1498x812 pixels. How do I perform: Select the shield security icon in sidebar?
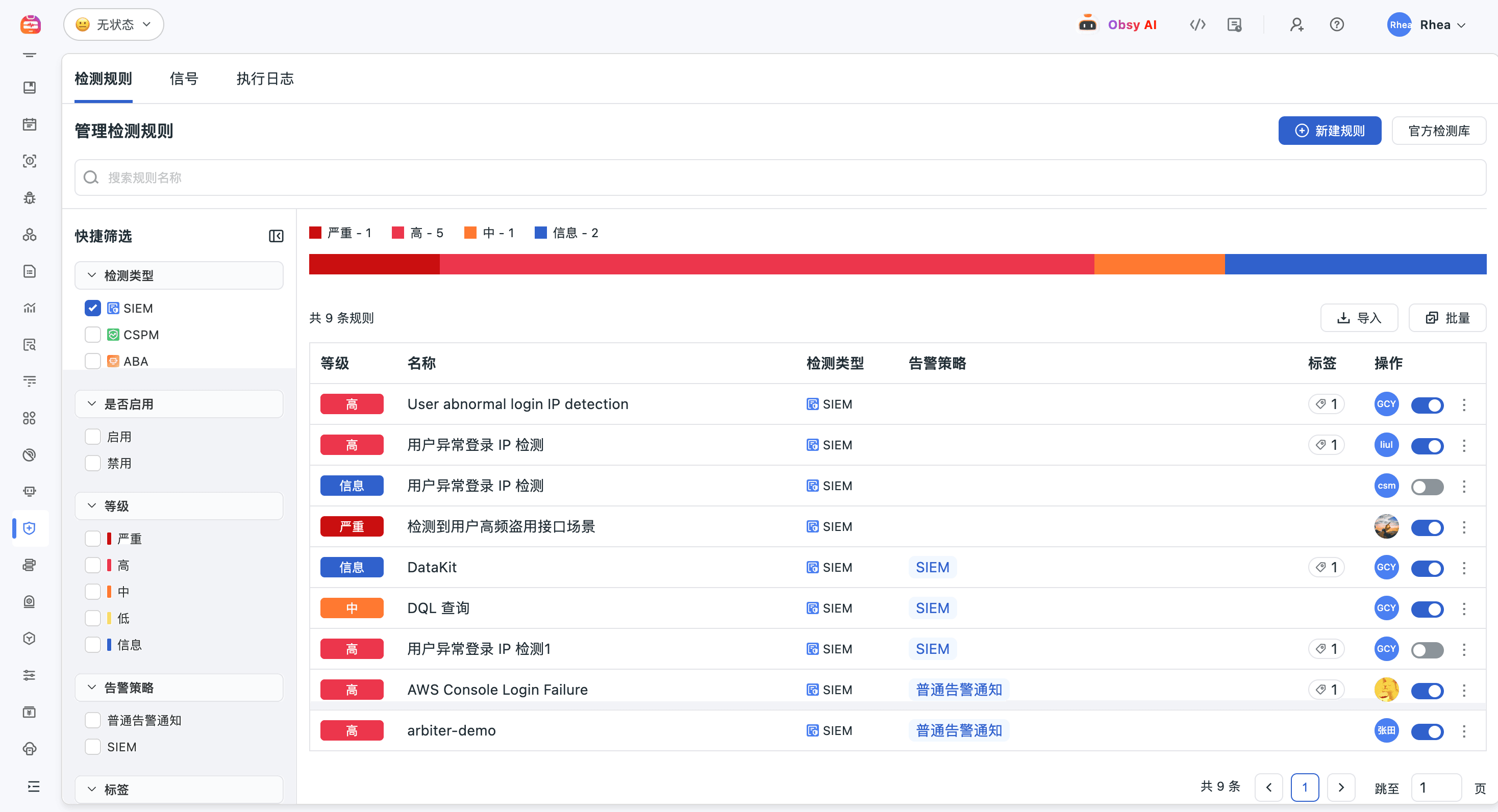click(30, 528)
